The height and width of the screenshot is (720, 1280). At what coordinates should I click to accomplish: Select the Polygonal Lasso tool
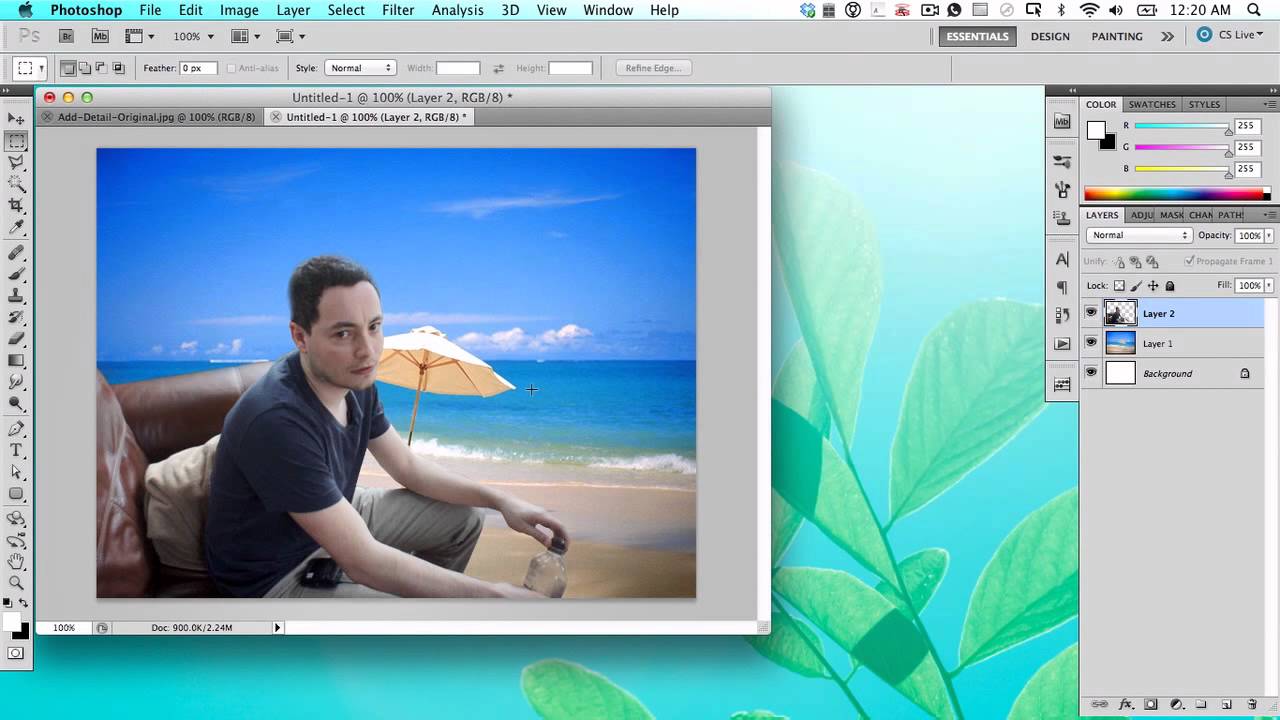tap(16, 163)
